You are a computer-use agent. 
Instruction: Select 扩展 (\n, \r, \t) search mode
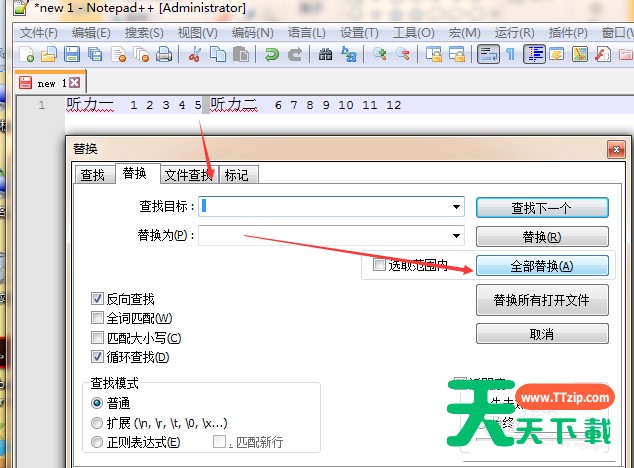pos(97,423)
